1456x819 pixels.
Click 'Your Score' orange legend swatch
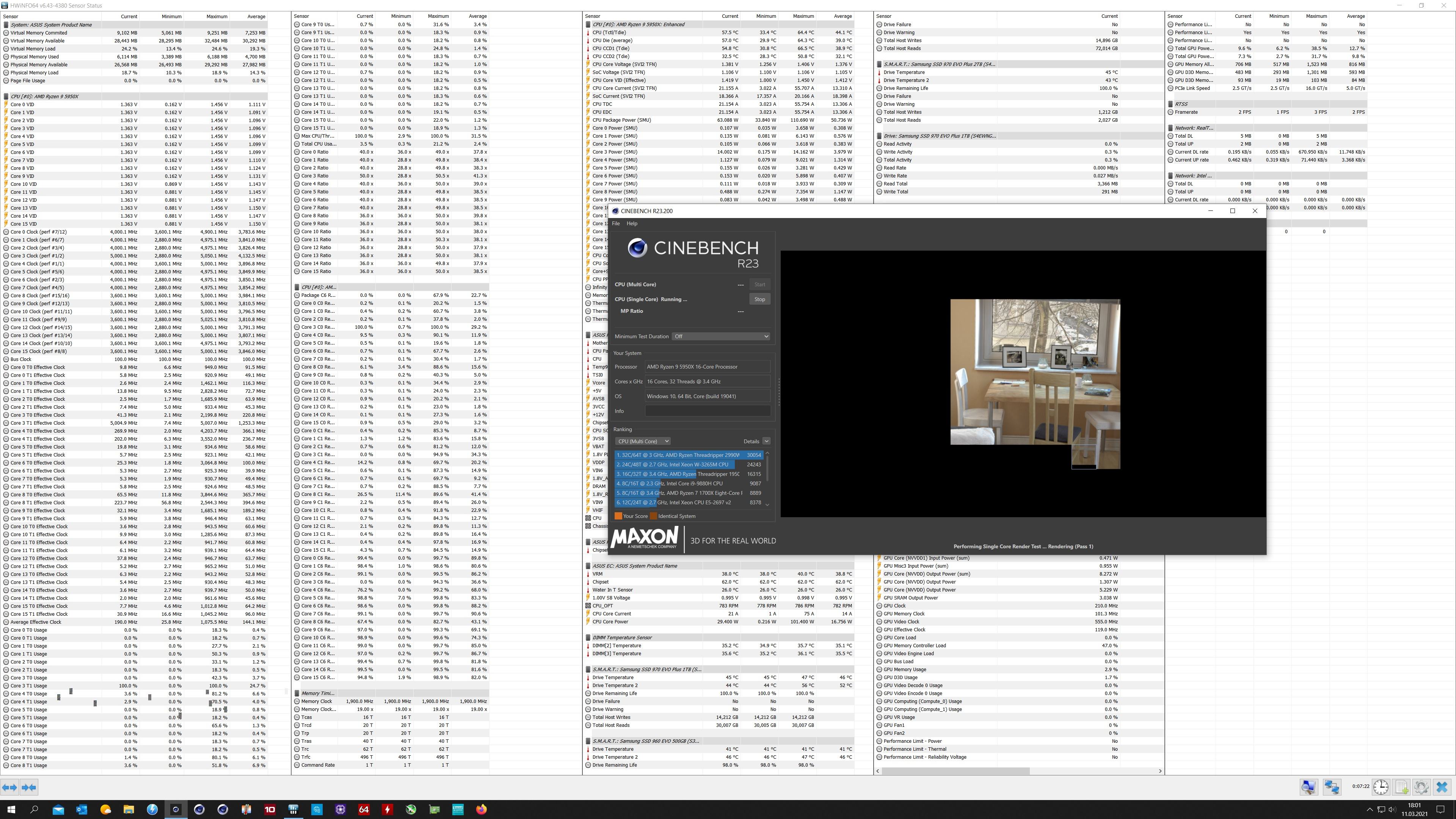[x=618, y=516]
